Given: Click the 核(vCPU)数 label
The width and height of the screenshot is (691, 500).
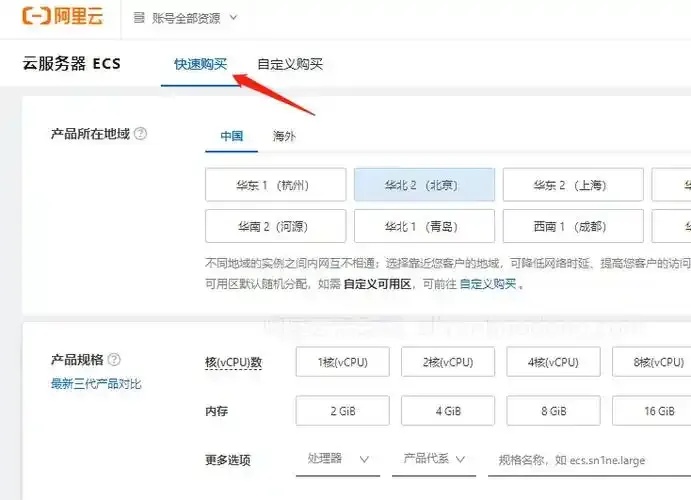Looking at the screenshot, I should (x=234, y=363).
